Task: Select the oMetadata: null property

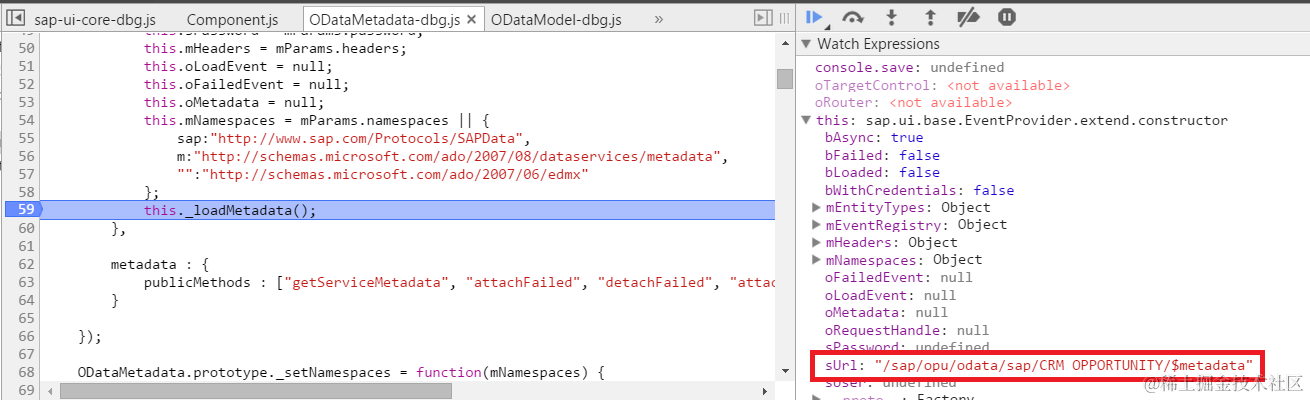Action: 886,312
